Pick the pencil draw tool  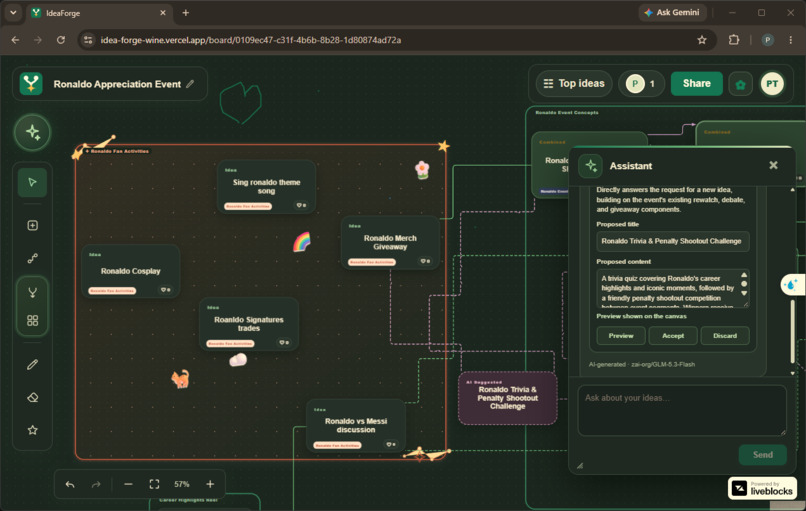coord(32,364)
